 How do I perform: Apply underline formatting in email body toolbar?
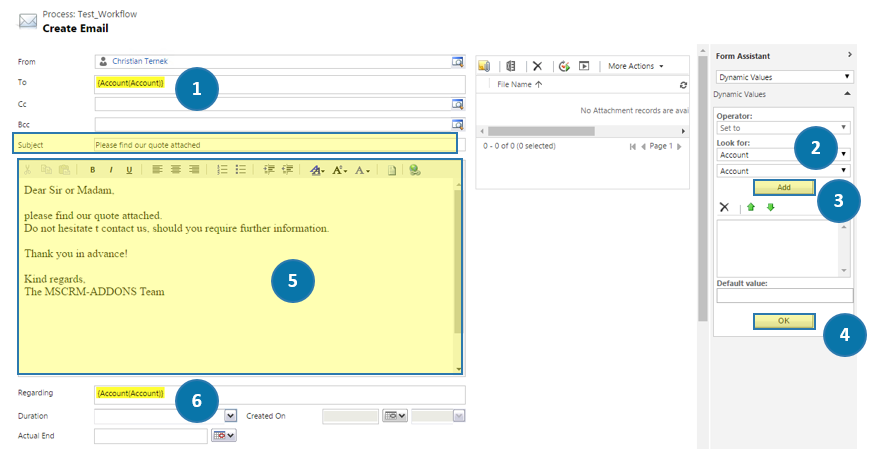[129, 170]
